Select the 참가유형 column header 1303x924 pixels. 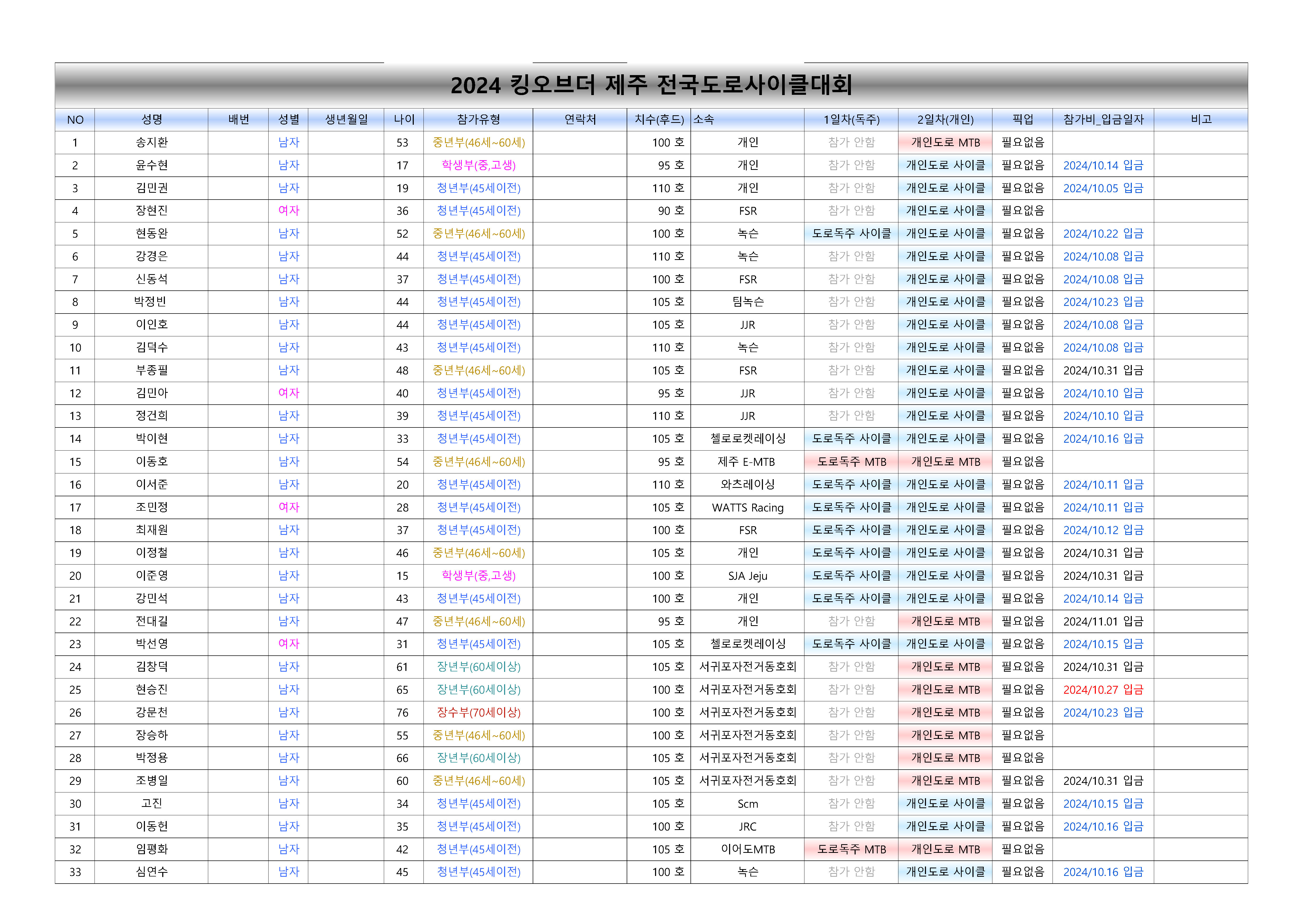click(x=478, y=119)
